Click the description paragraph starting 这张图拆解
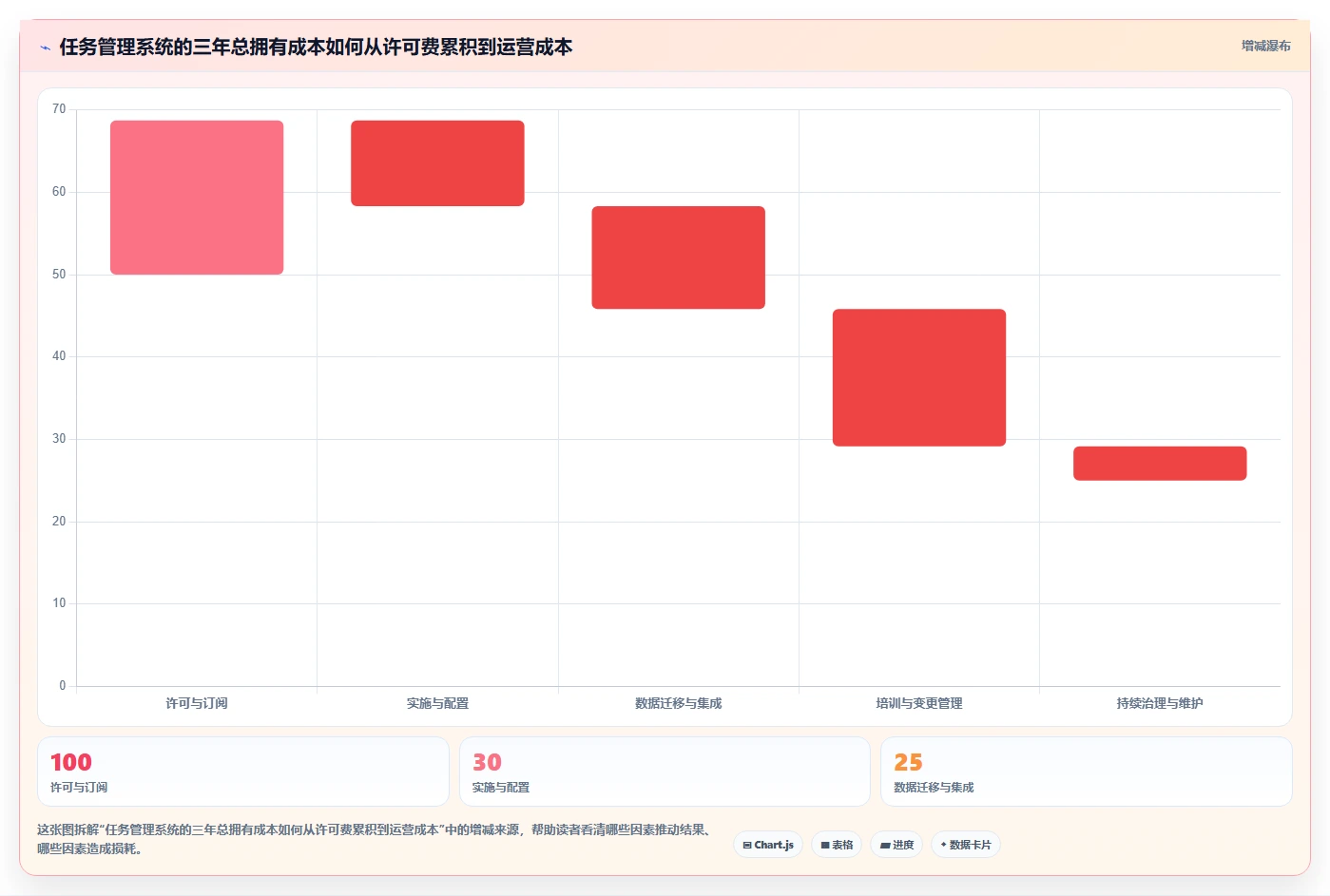The width and height of the screenshot is (1330, 896). point(376,839)
